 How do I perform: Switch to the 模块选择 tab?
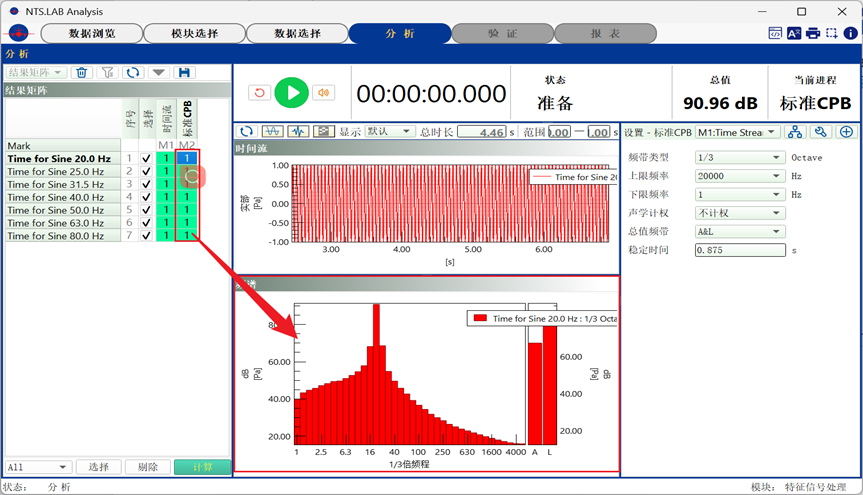[x=194, y=33]
